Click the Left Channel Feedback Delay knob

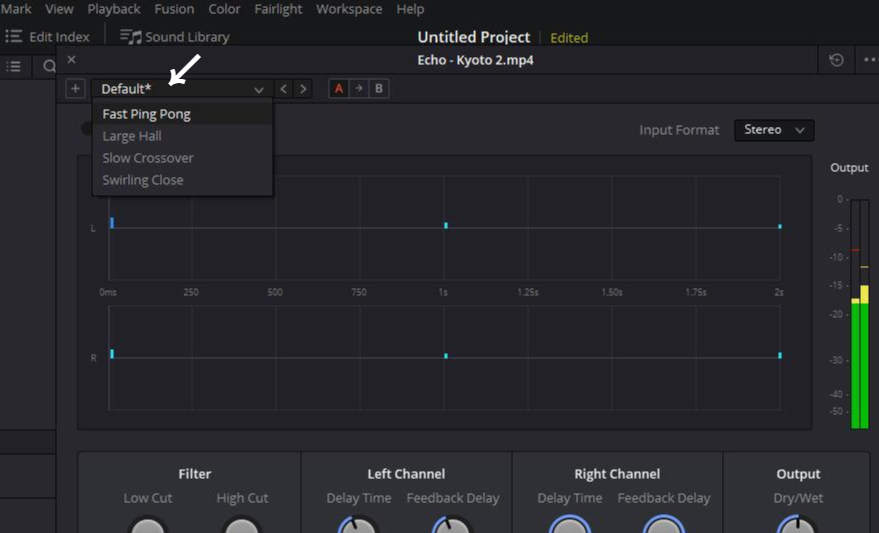tap(451, 526)
